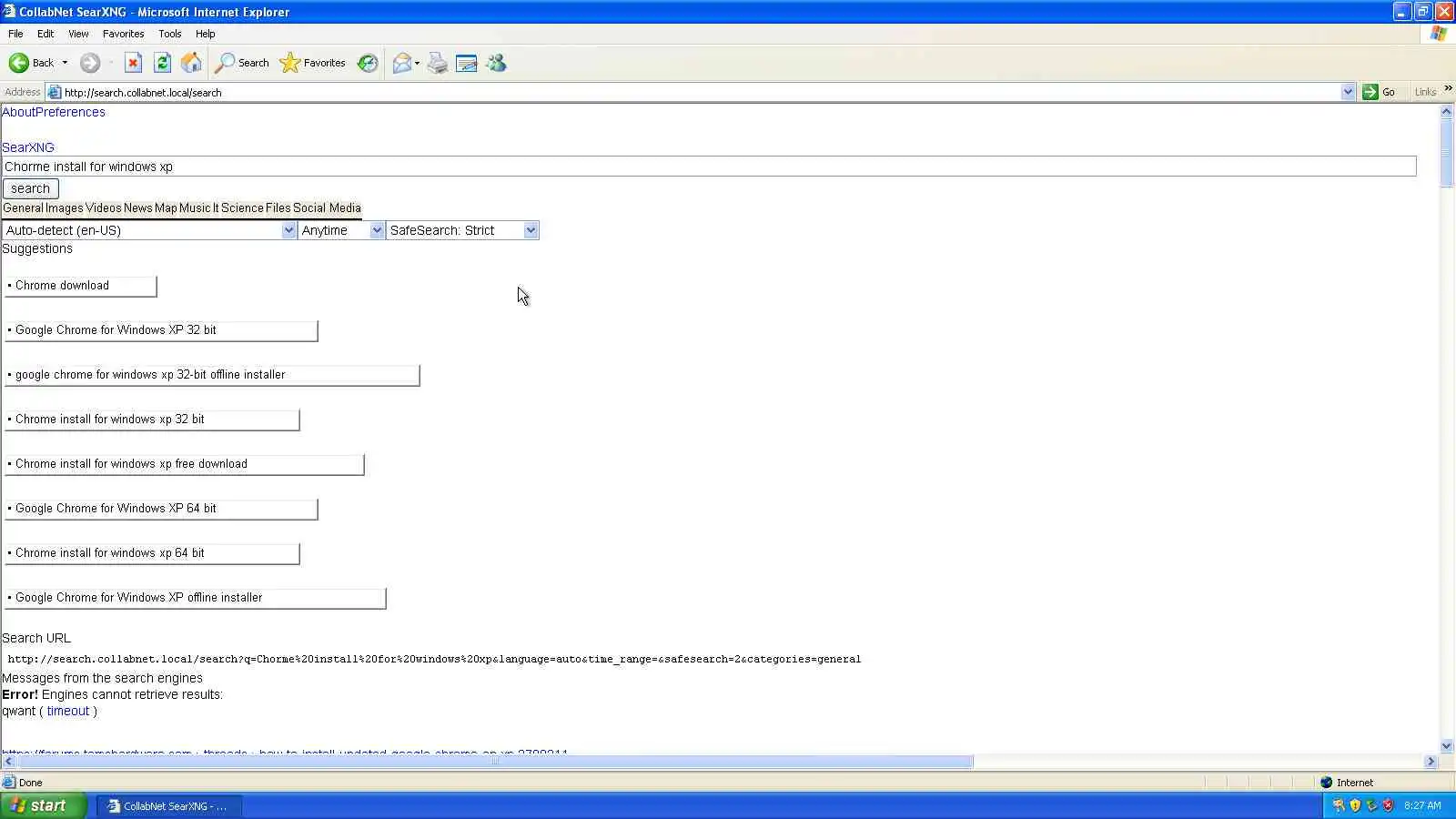This screenshot has width=1456, height=819.
Task: Click the Mail envelope icon
Action: point(401,63)
